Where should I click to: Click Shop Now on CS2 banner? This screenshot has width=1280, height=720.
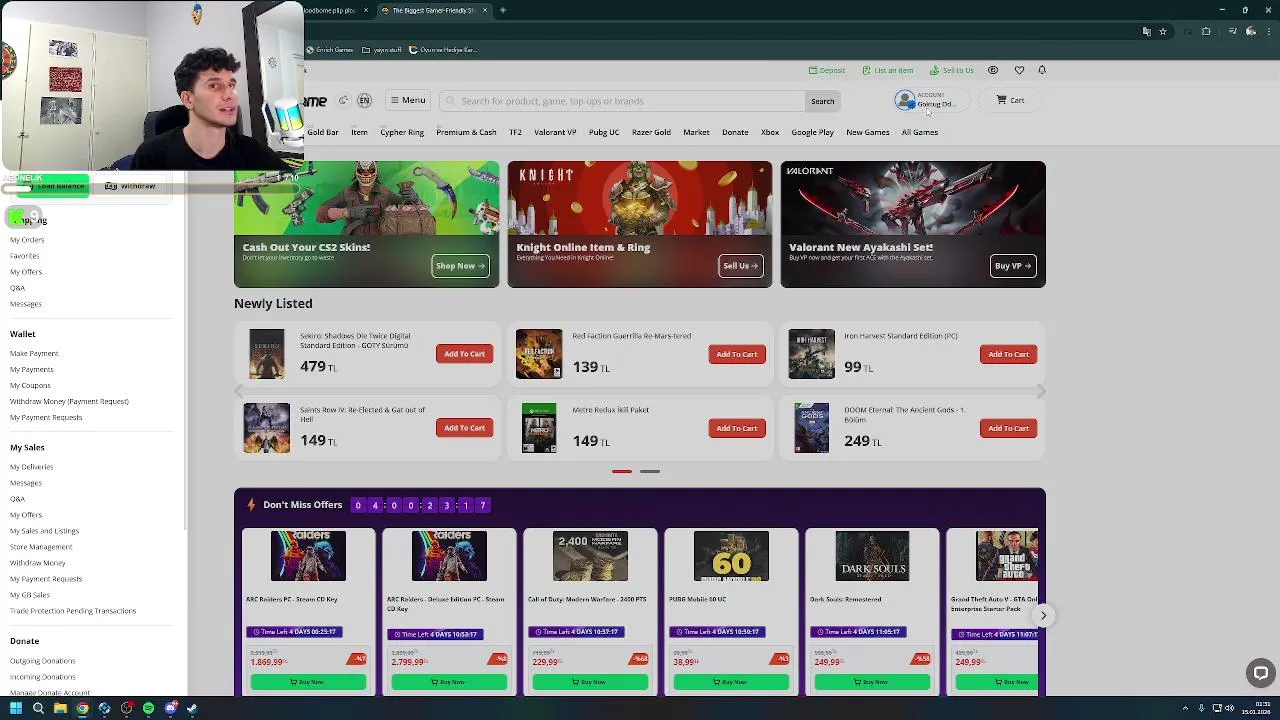coord(460,266)
